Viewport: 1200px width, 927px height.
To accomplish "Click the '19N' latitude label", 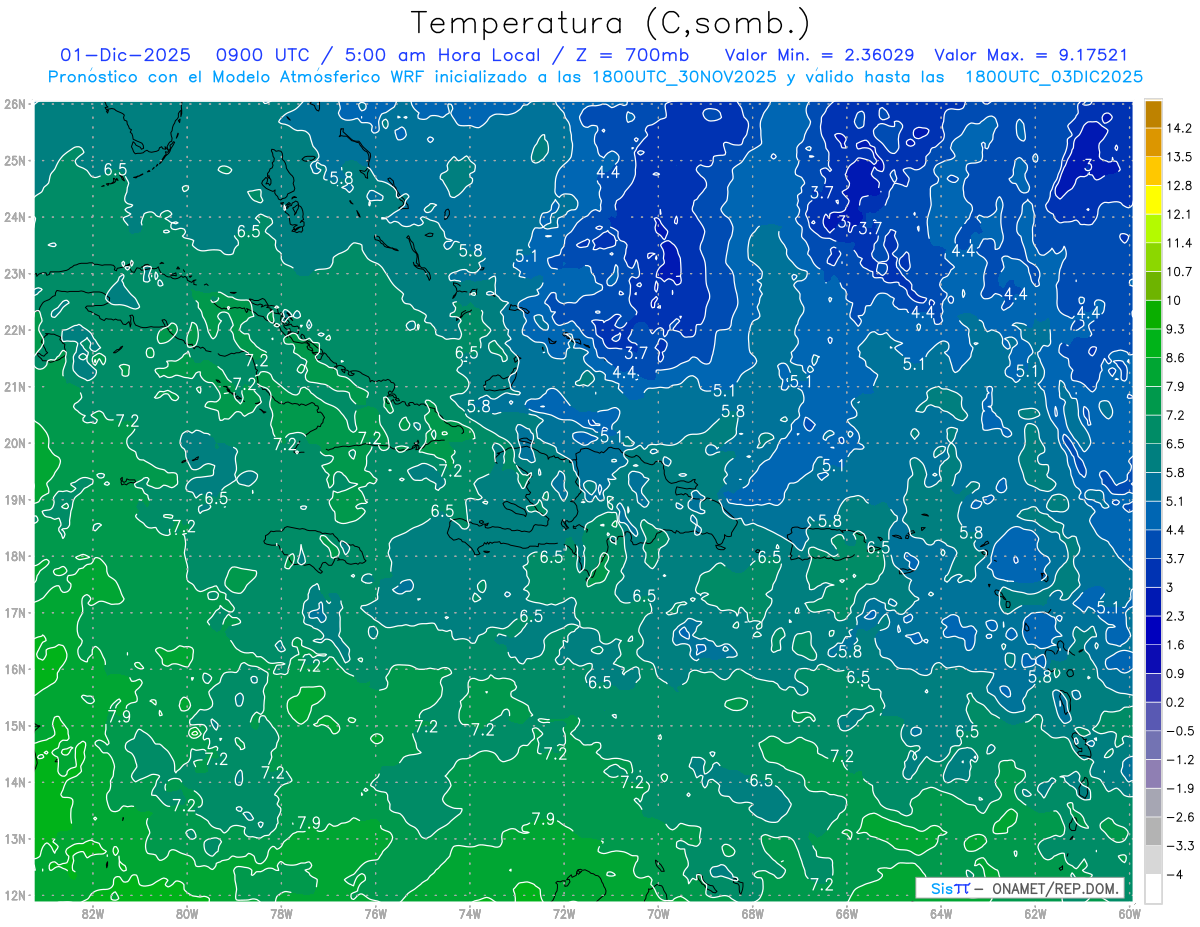I will coord(14,499).
